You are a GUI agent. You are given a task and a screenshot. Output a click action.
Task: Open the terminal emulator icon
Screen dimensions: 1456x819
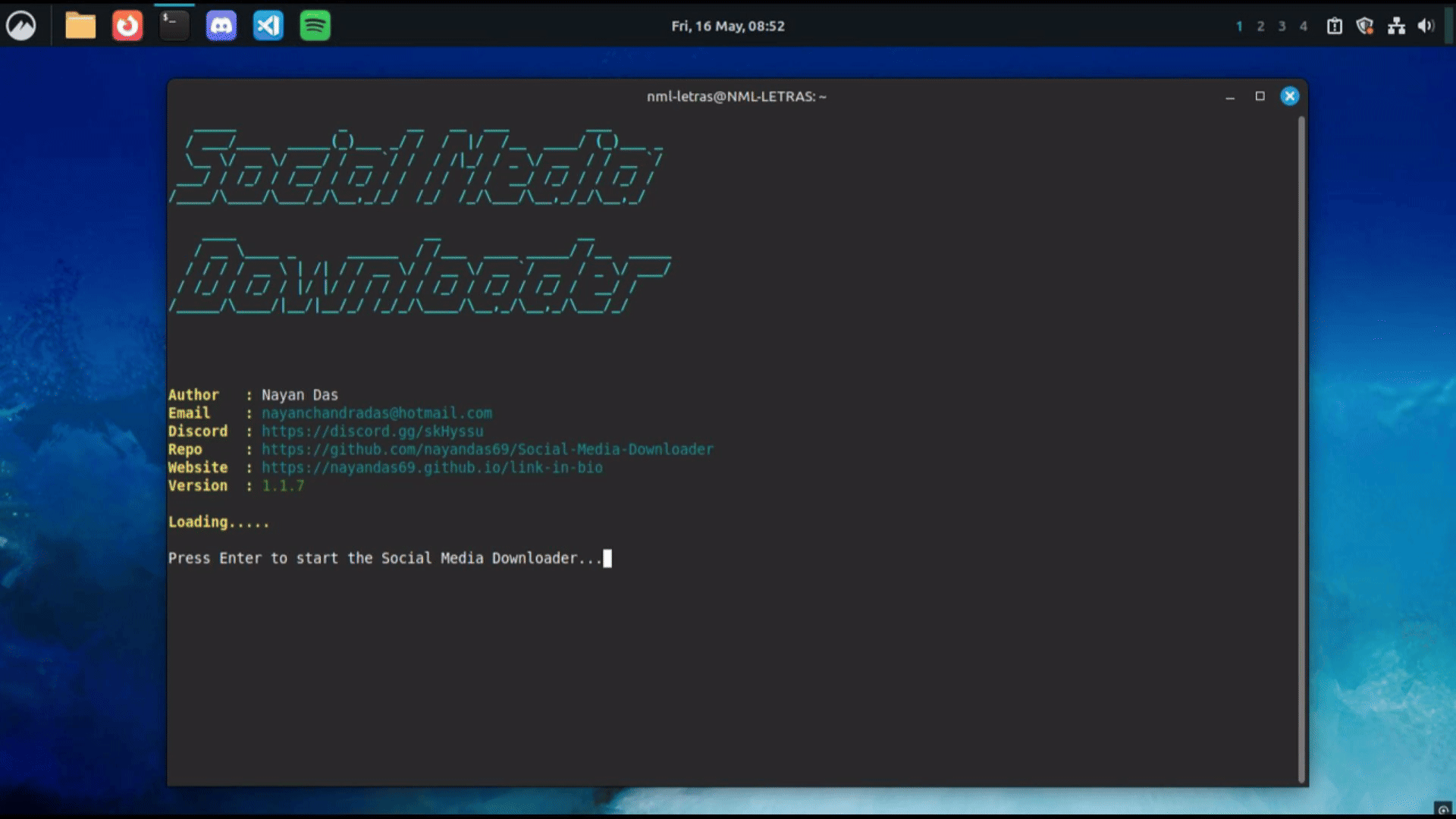(173, 25)
